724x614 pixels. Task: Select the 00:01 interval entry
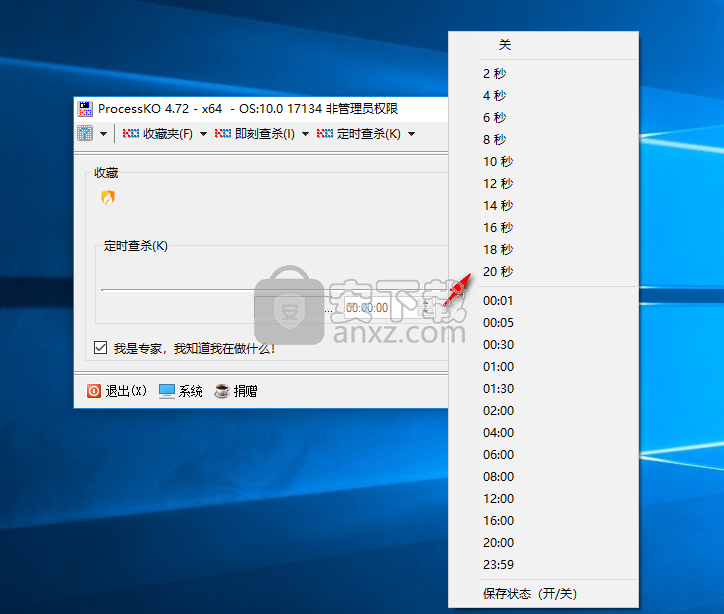543,301
